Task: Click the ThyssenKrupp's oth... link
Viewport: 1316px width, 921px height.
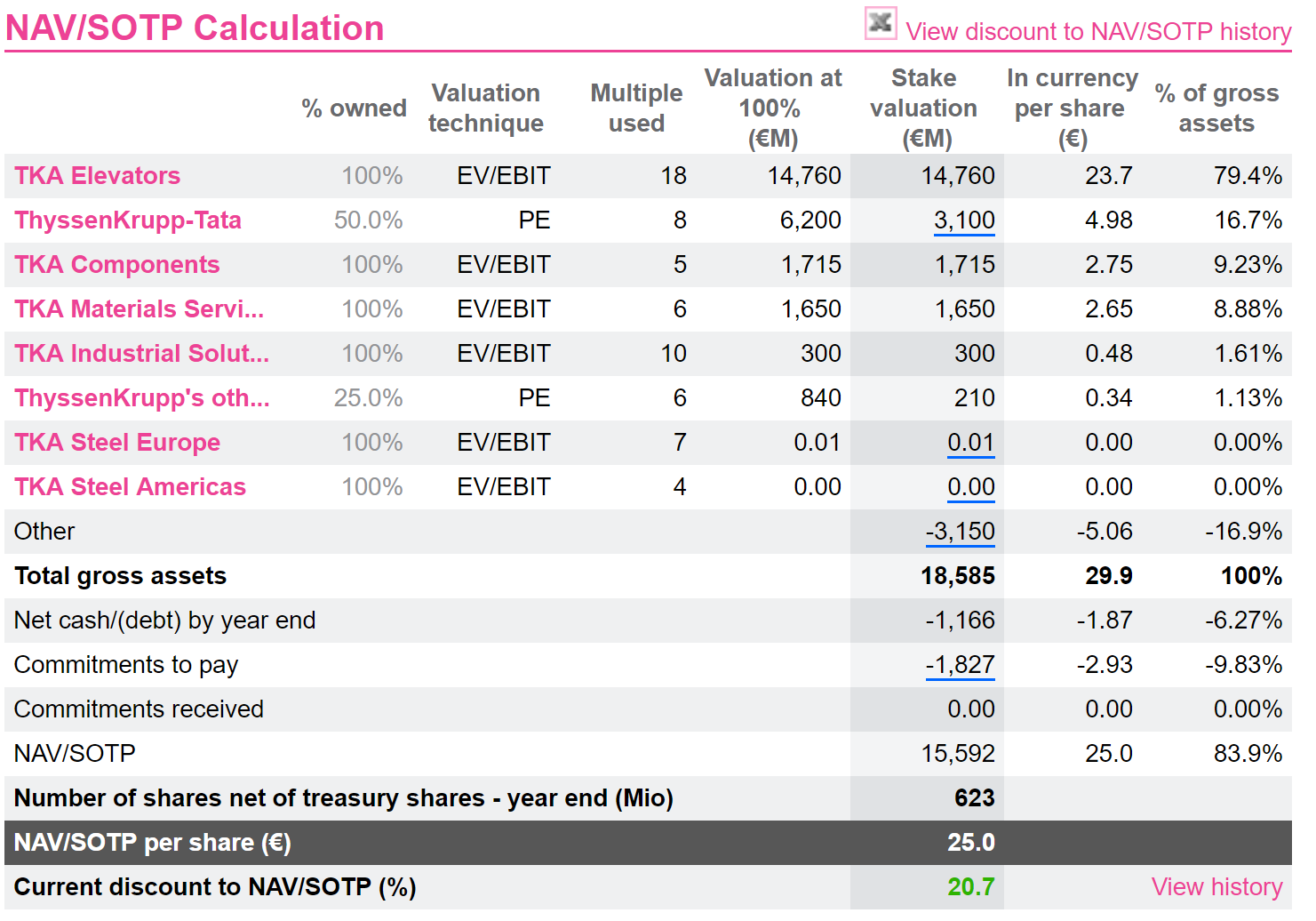Action: click(142, 398)
